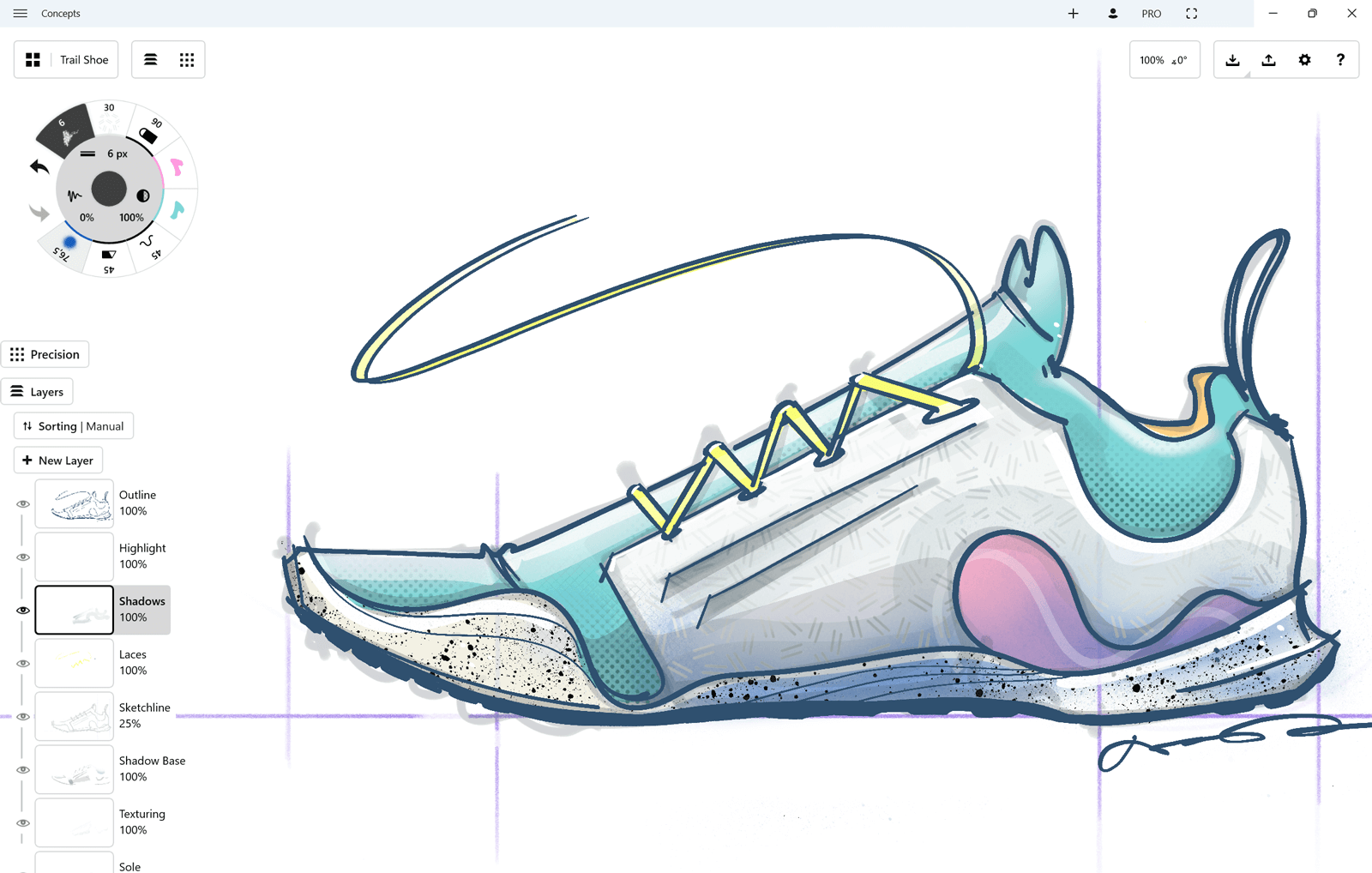Open the gallery grid icon

point(33,60)
